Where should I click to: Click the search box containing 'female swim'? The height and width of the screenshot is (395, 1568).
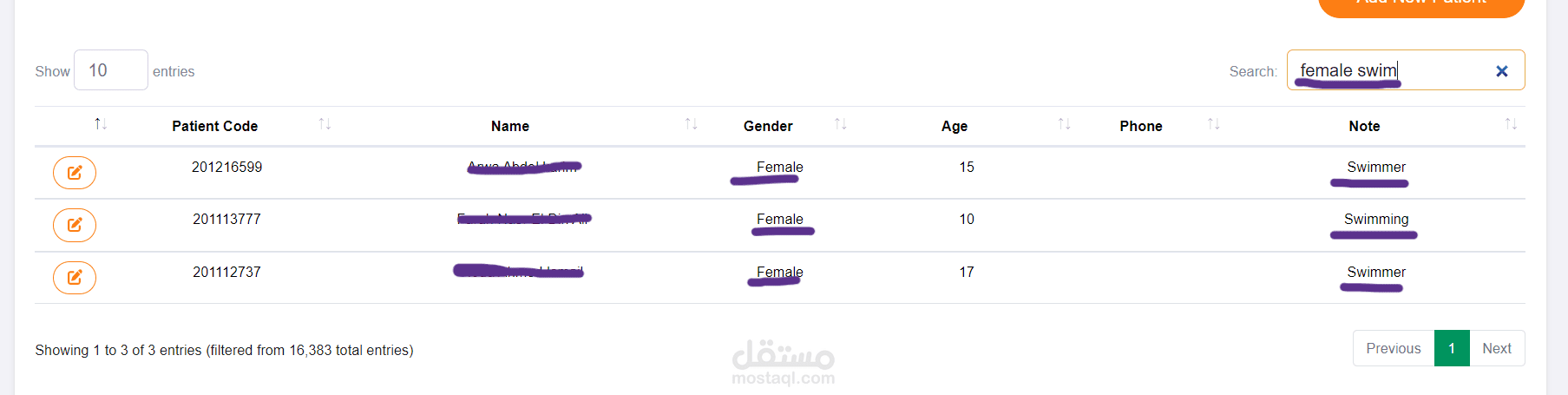[x=1388, y=70]
